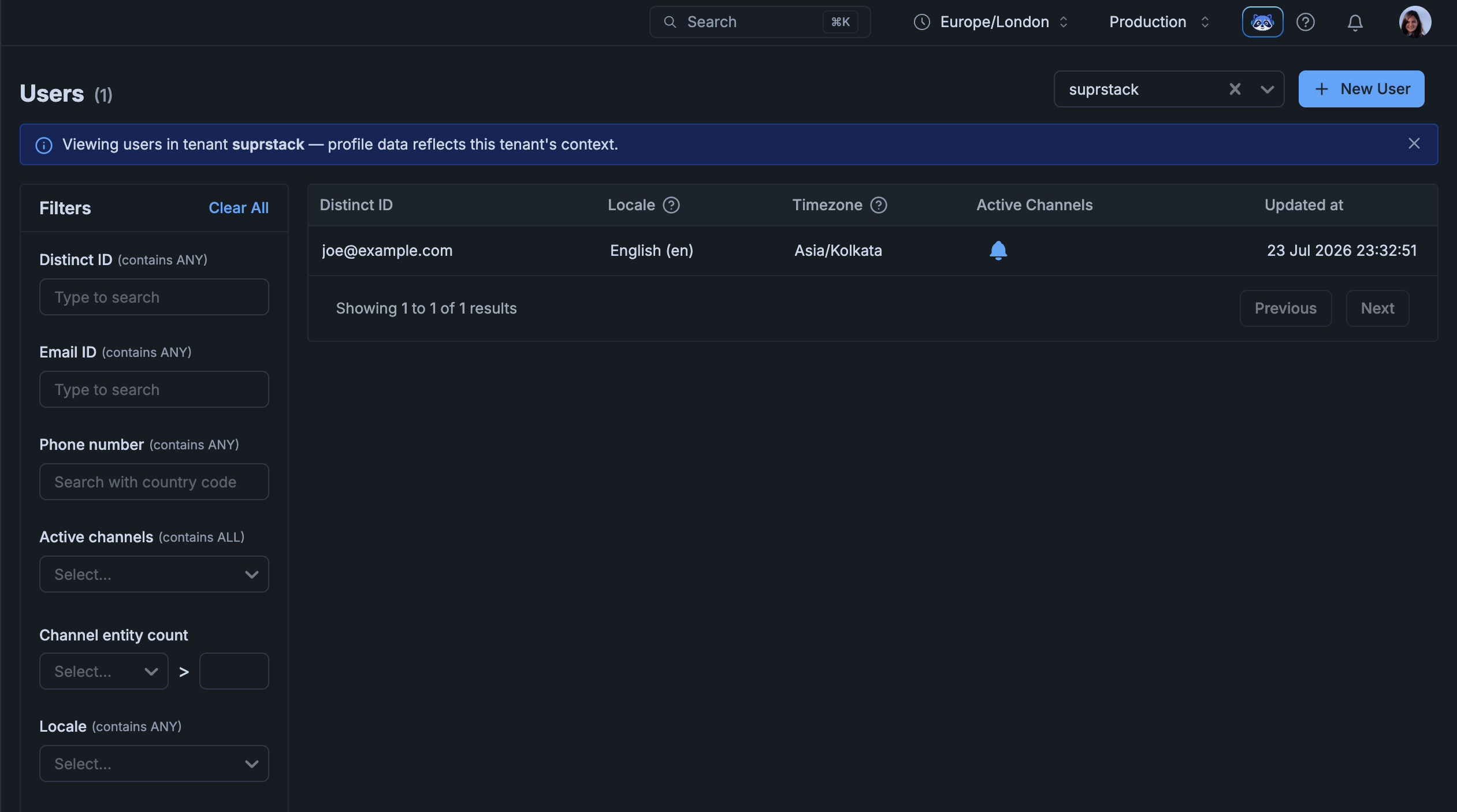Click the plus icon on New User
This screenshot has height=812, width=1457.
pos(1321,89)
